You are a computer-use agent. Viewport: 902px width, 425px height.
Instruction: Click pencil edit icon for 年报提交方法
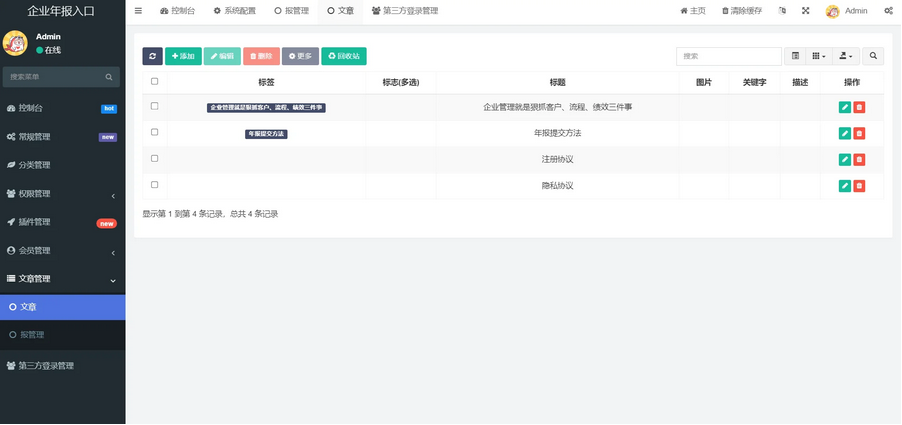(844, 133)
